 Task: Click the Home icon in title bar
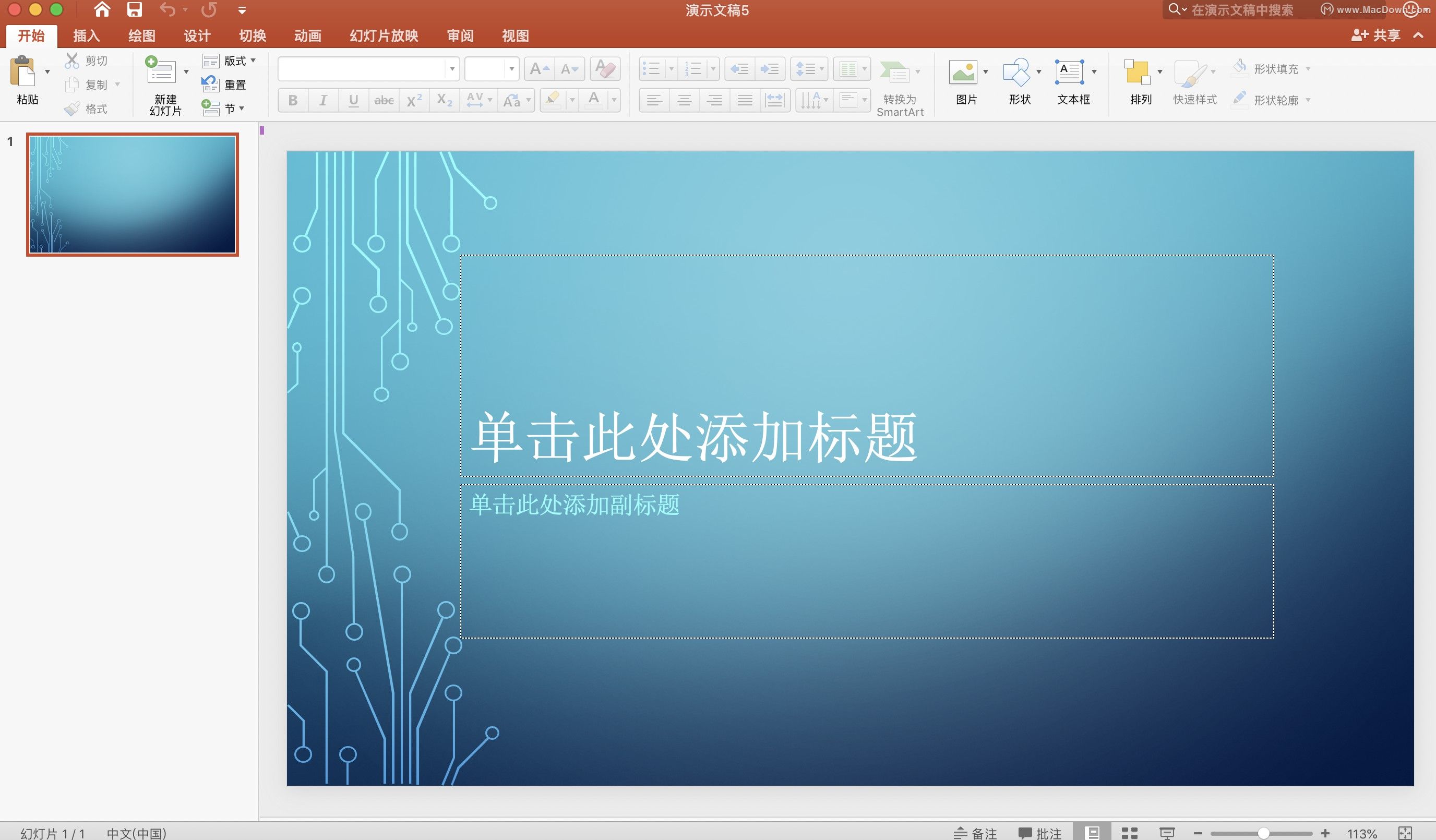click(101, 10)
